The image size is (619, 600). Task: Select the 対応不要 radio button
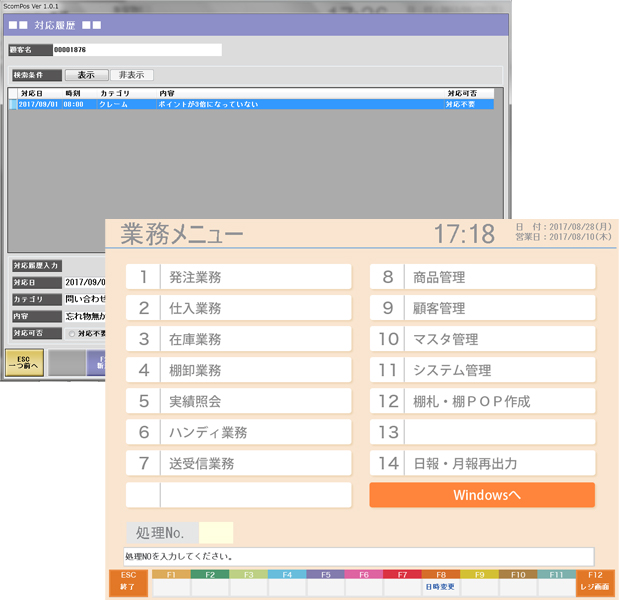[x=71, y=333]
